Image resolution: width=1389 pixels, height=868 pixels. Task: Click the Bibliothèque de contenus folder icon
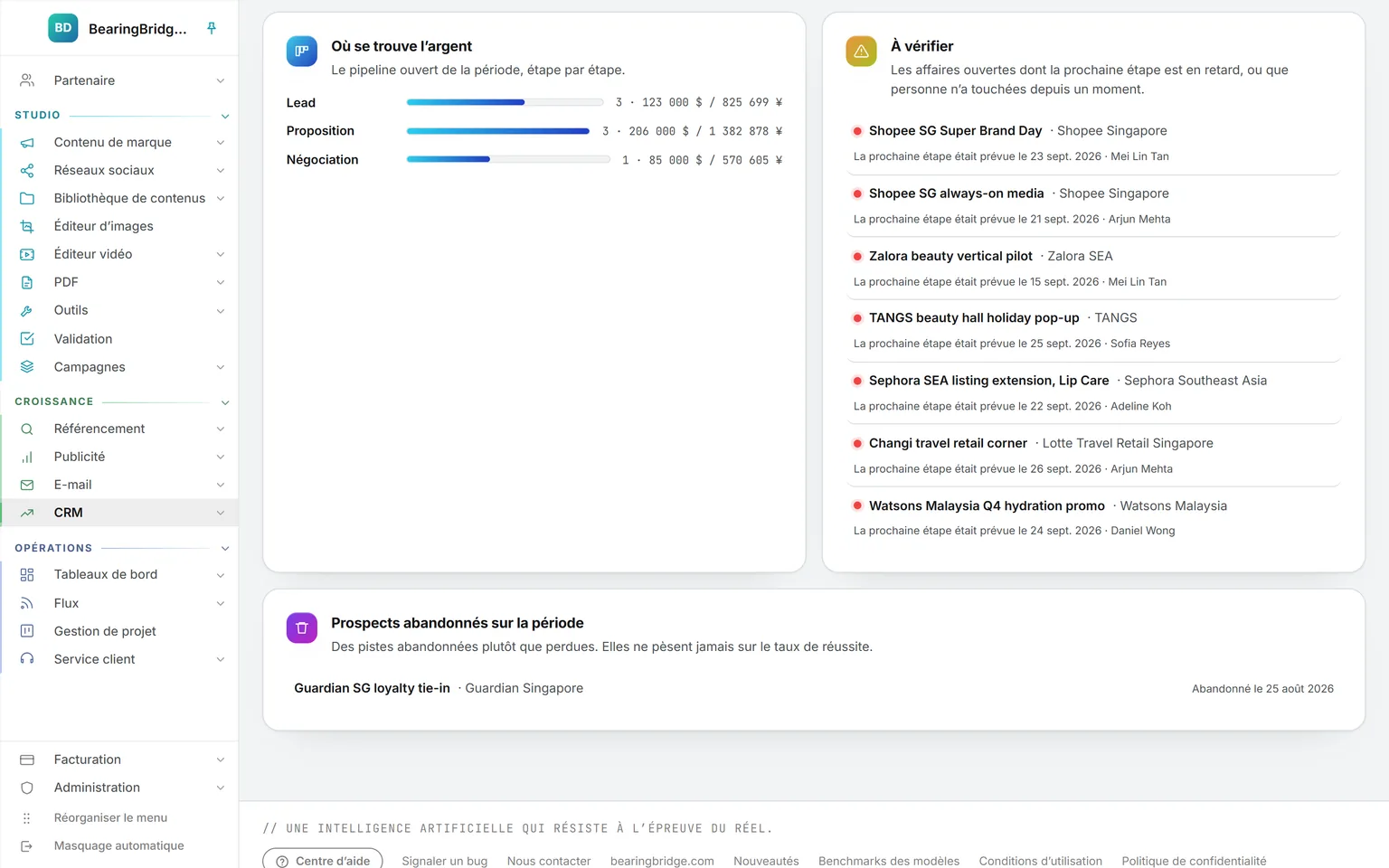[x=27, y=198]
